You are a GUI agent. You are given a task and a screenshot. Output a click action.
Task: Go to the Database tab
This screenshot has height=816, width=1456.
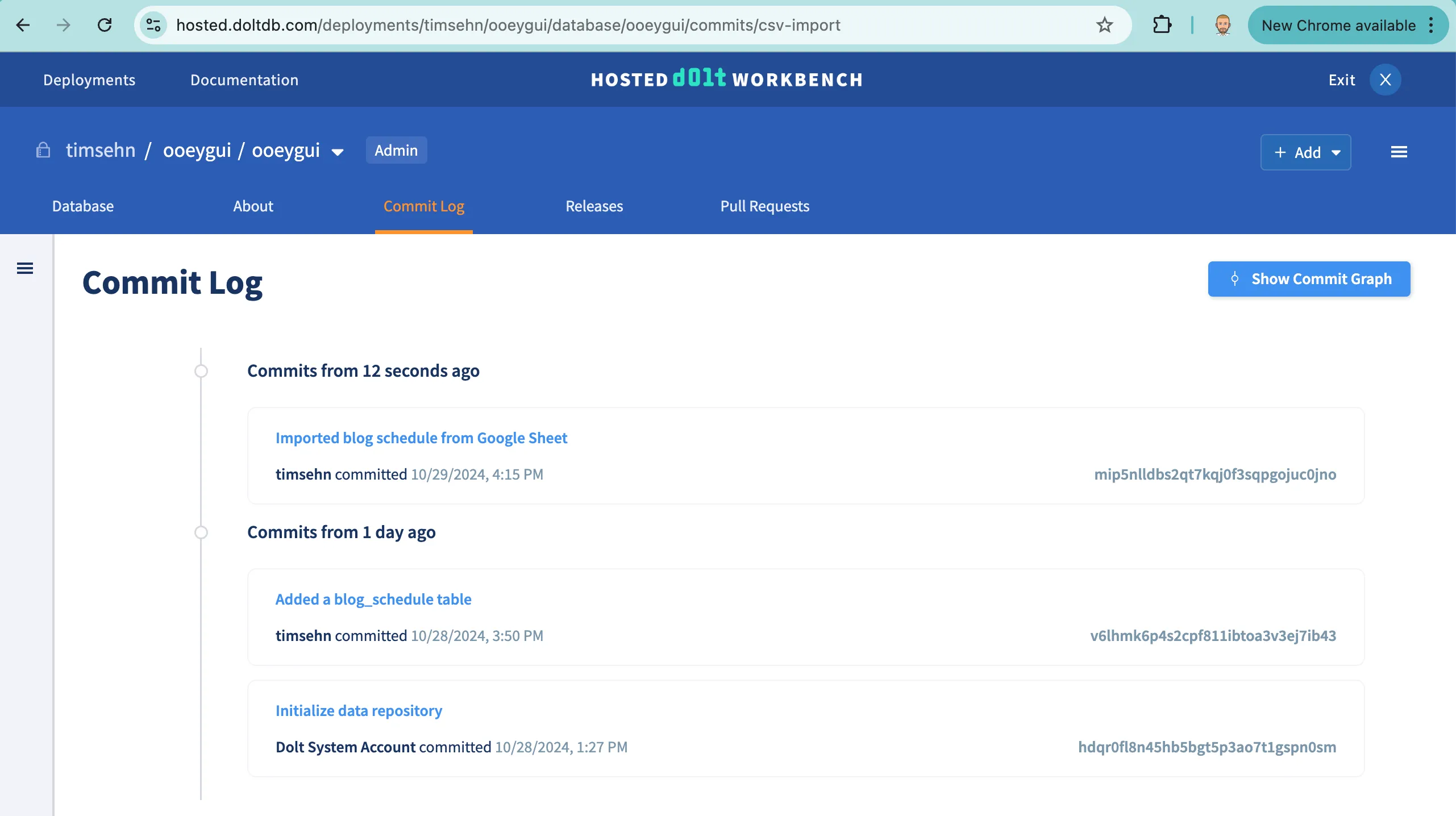(x=83, y=206)
